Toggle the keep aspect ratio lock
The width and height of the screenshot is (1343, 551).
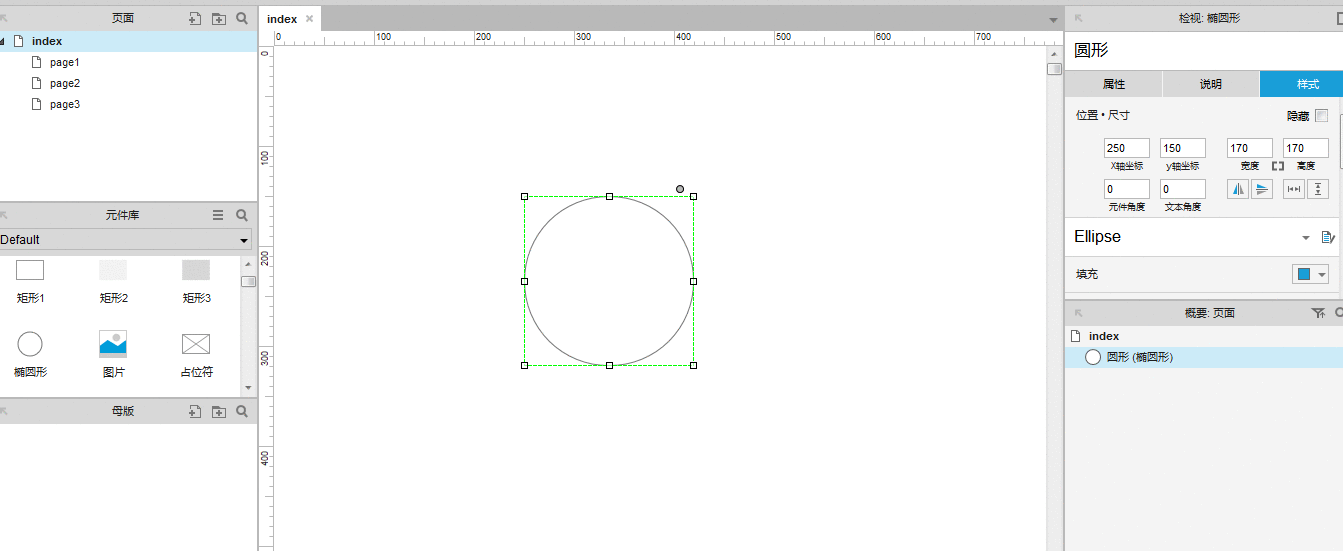(1278, 165)
